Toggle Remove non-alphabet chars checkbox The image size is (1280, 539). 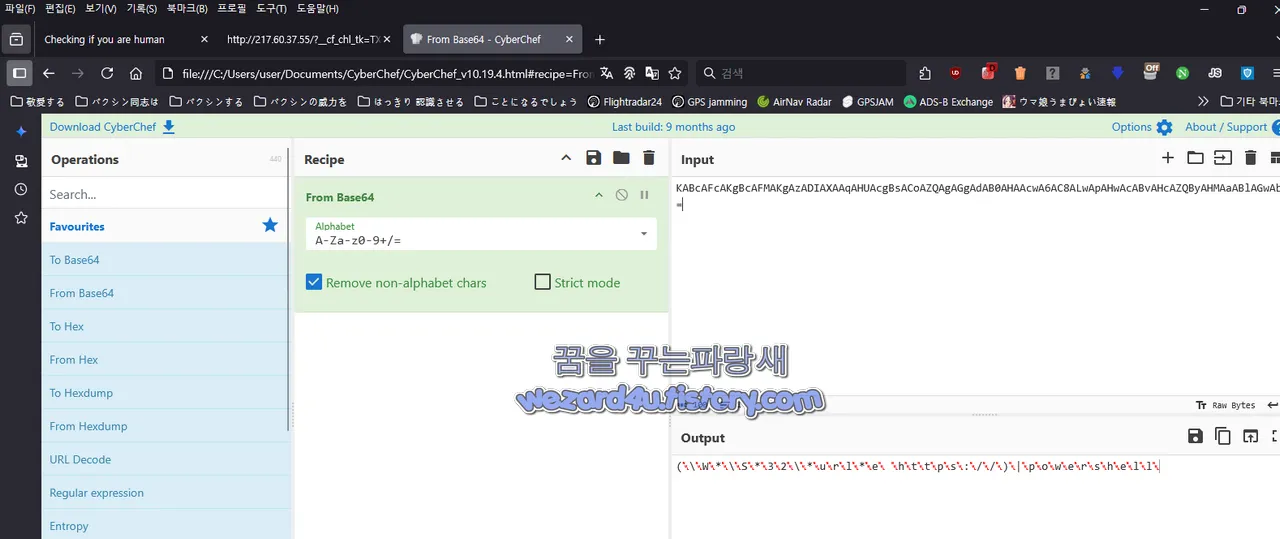click(314, 282)
